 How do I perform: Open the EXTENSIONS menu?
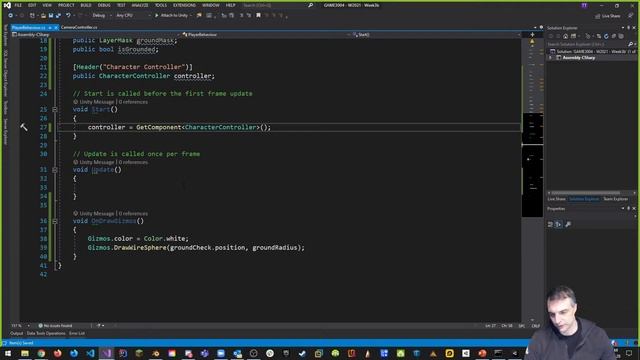(184, 5)
